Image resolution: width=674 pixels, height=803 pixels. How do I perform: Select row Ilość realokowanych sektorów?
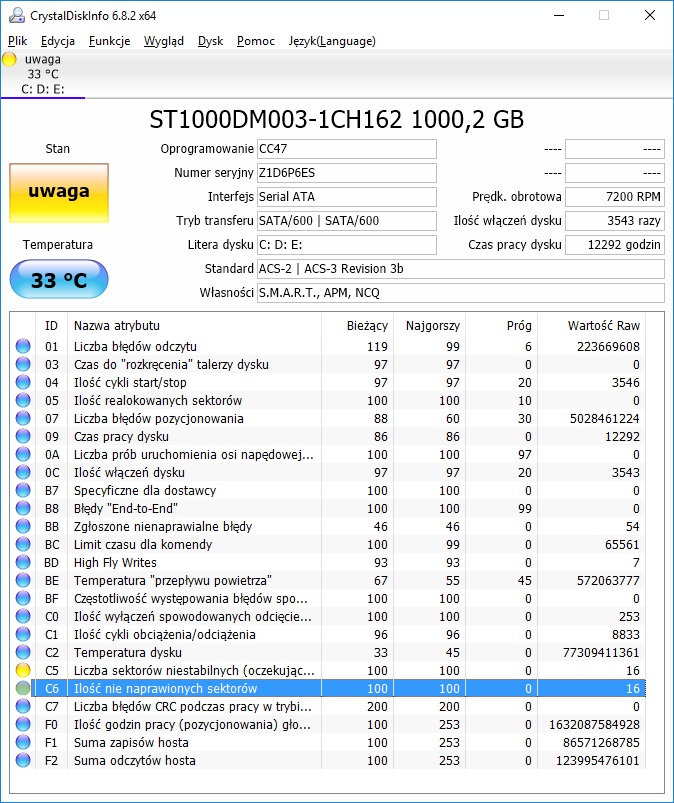(328, 400)
